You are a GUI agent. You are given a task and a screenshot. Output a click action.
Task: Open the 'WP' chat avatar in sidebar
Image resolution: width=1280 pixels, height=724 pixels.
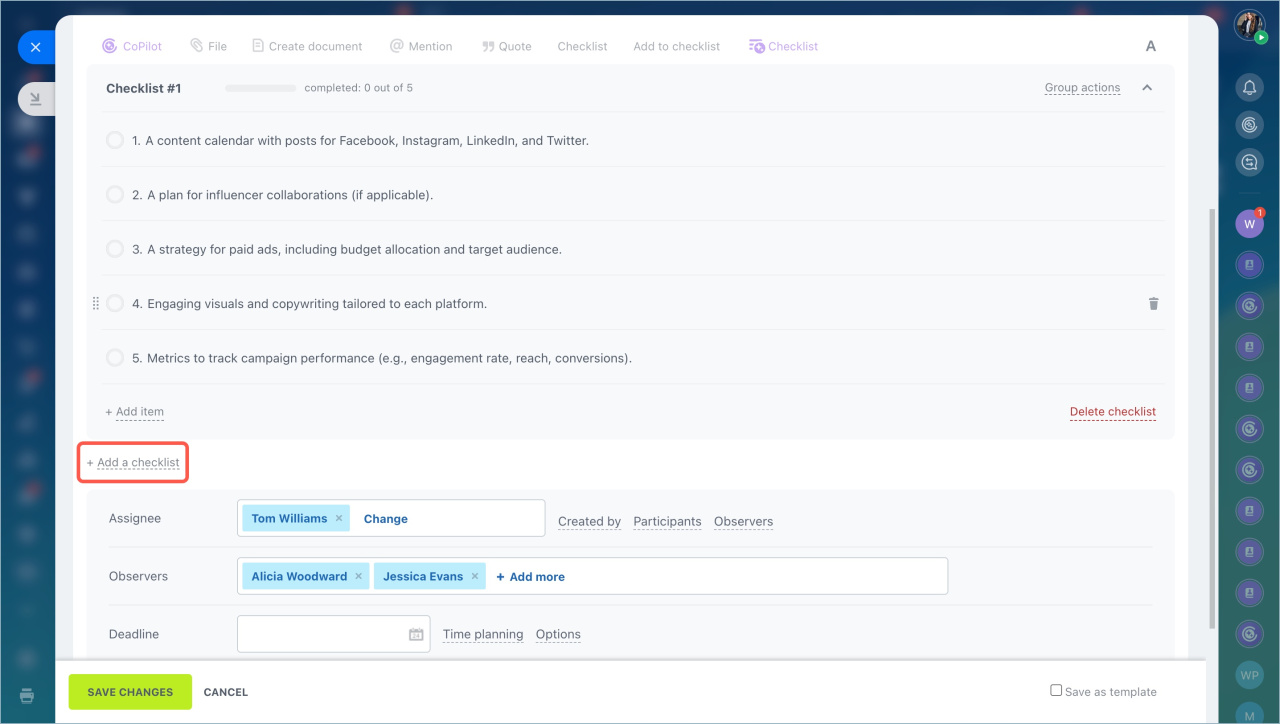click(1249, 675)
